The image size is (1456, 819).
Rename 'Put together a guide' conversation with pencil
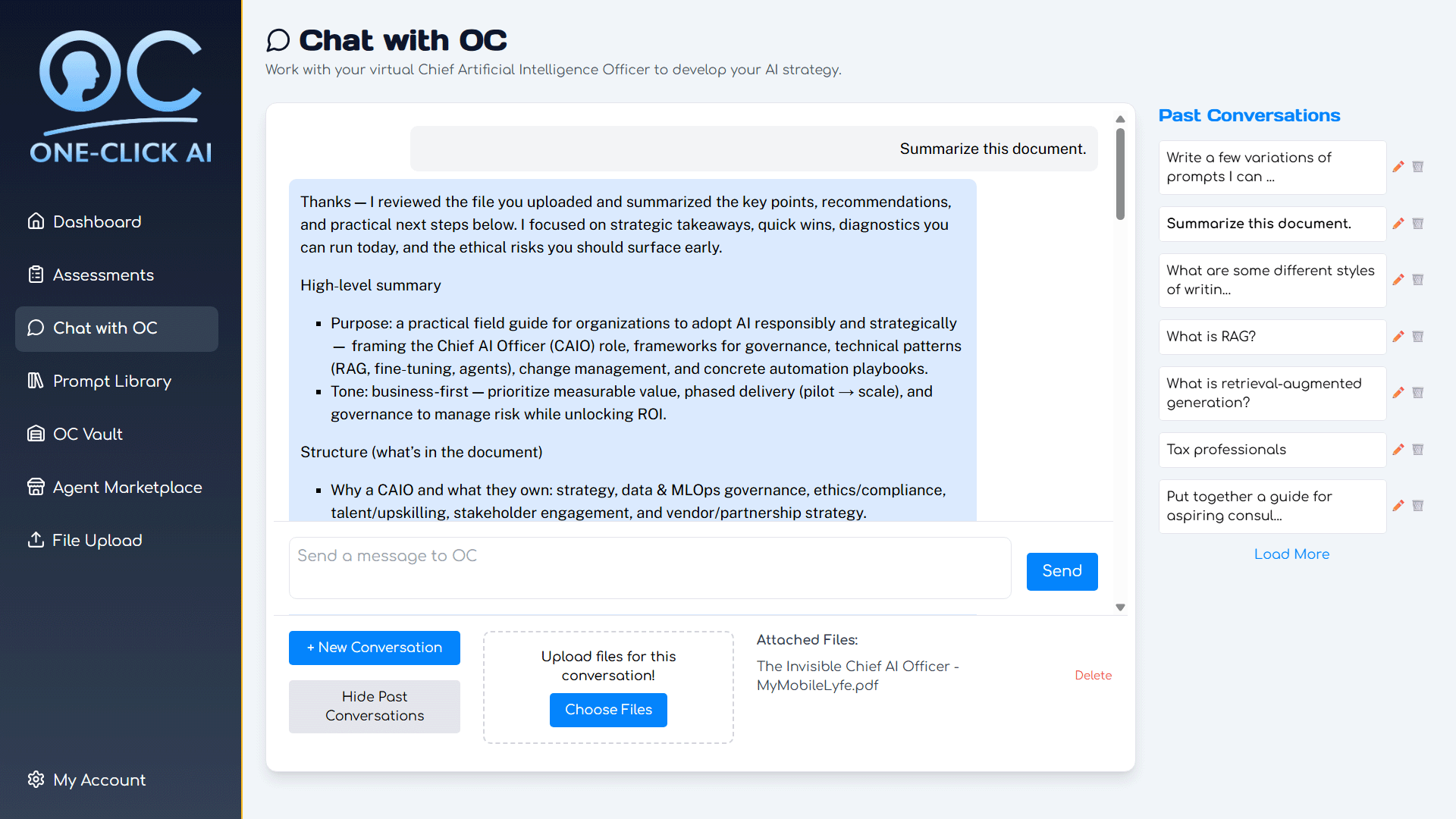1398,506
